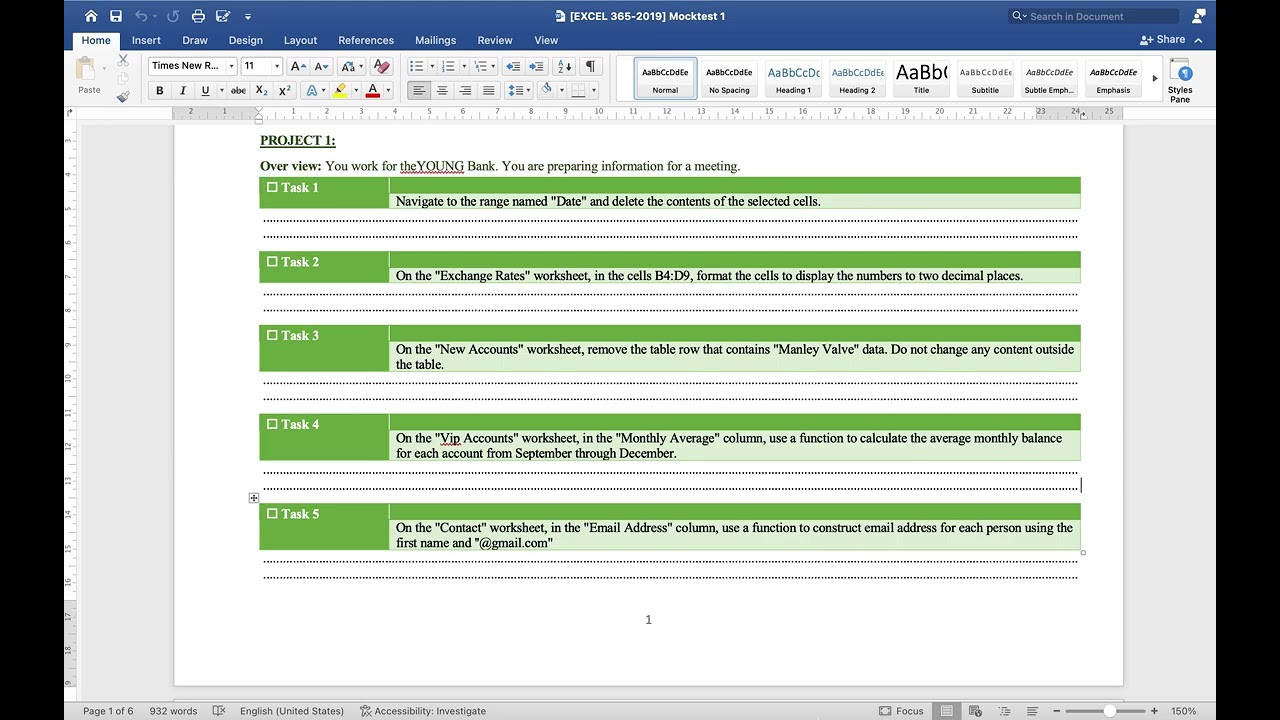
Task: Open the font color dropdown arrow
Action: (x=386, y=91)
